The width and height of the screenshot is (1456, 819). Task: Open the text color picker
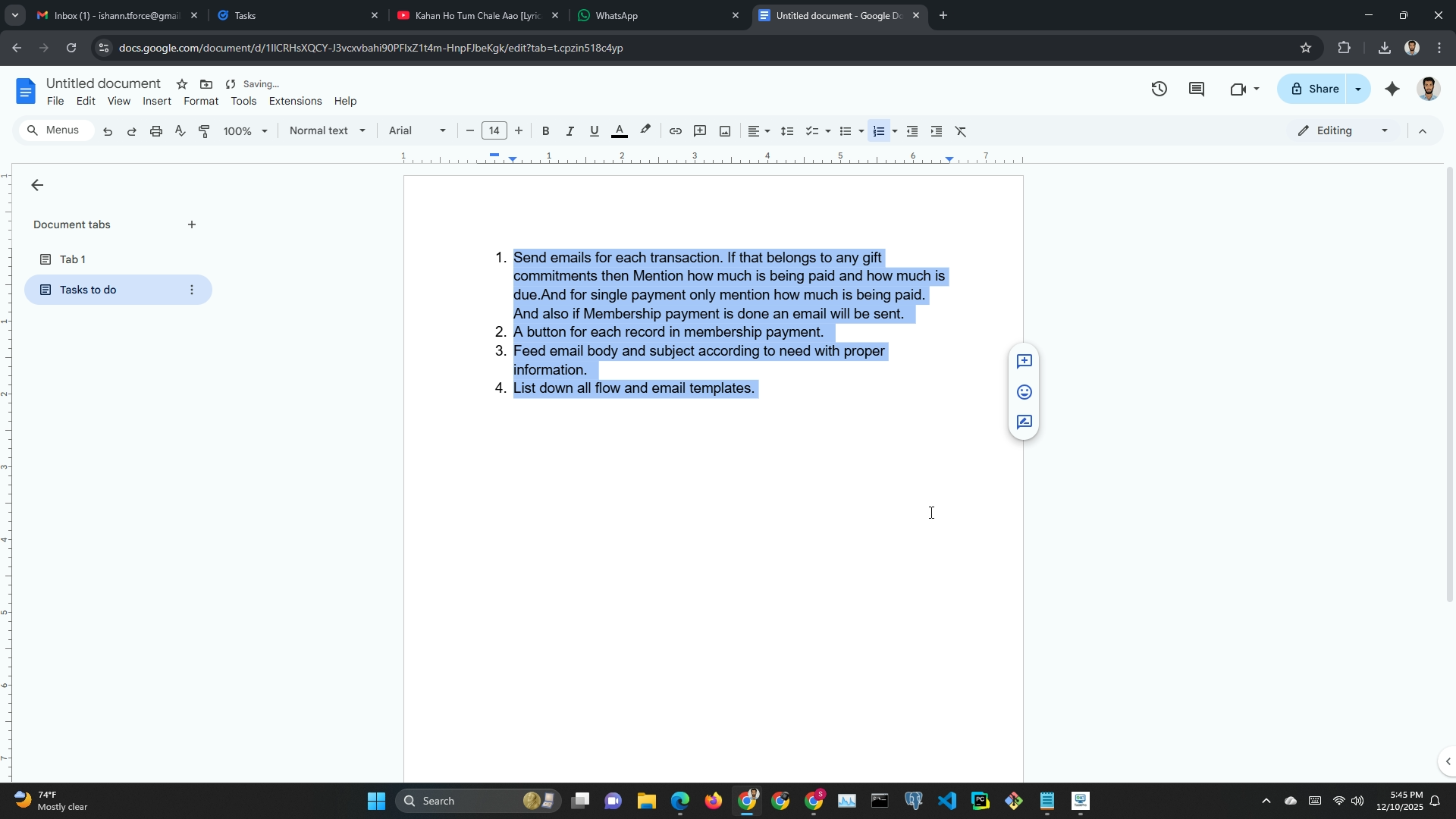[620, 131]
